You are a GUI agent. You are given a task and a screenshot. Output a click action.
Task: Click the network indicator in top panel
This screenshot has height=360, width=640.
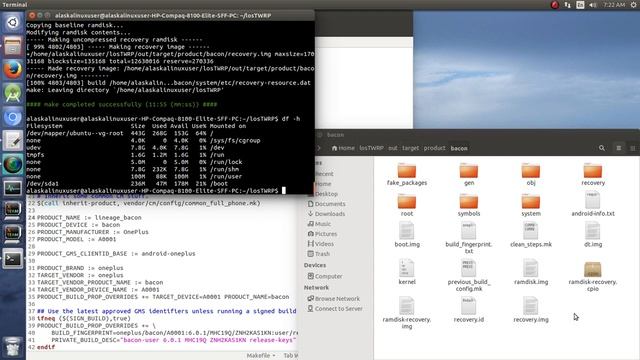click(567, 5)
